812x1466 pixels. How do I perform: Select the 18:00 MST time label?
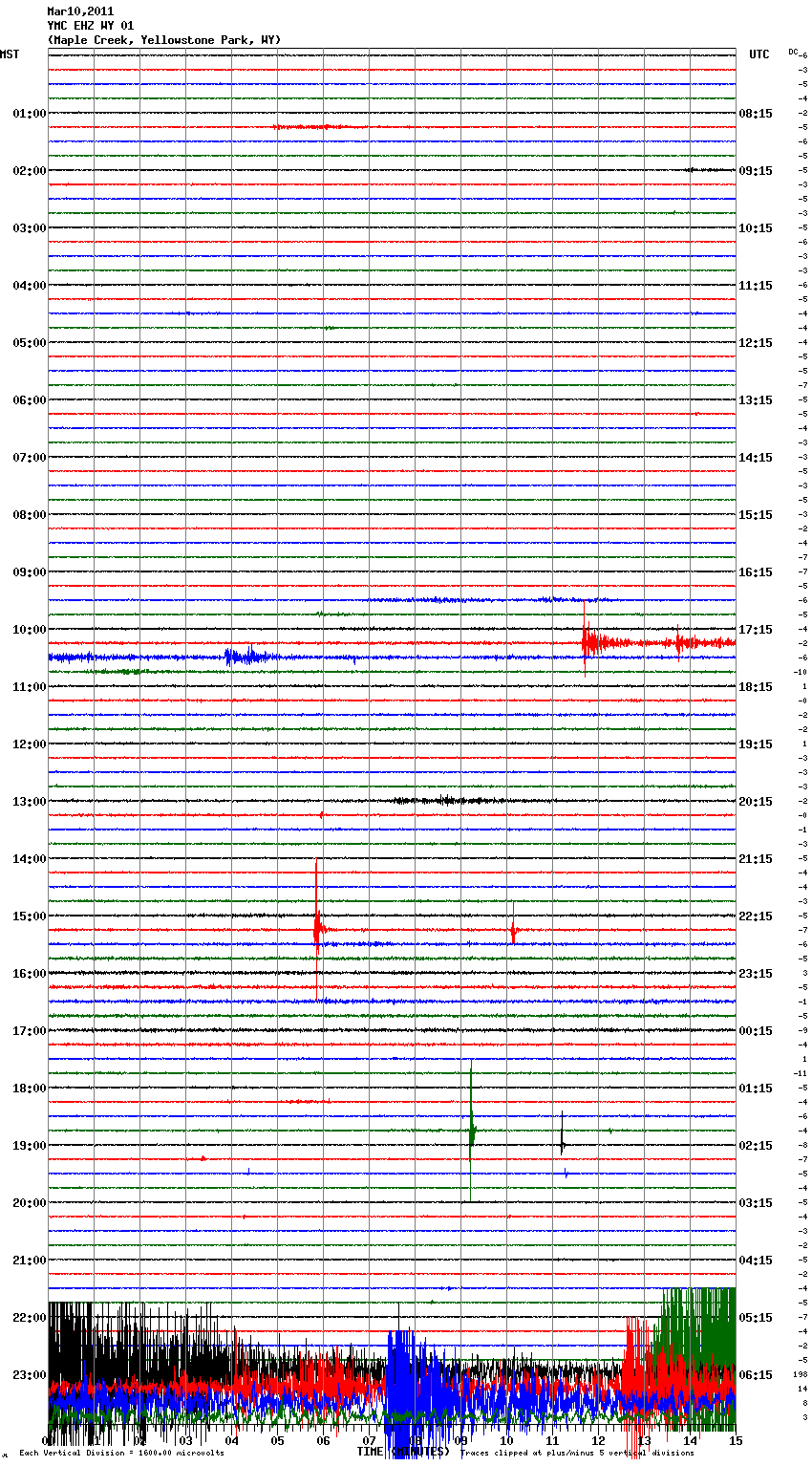[30, 1089]
